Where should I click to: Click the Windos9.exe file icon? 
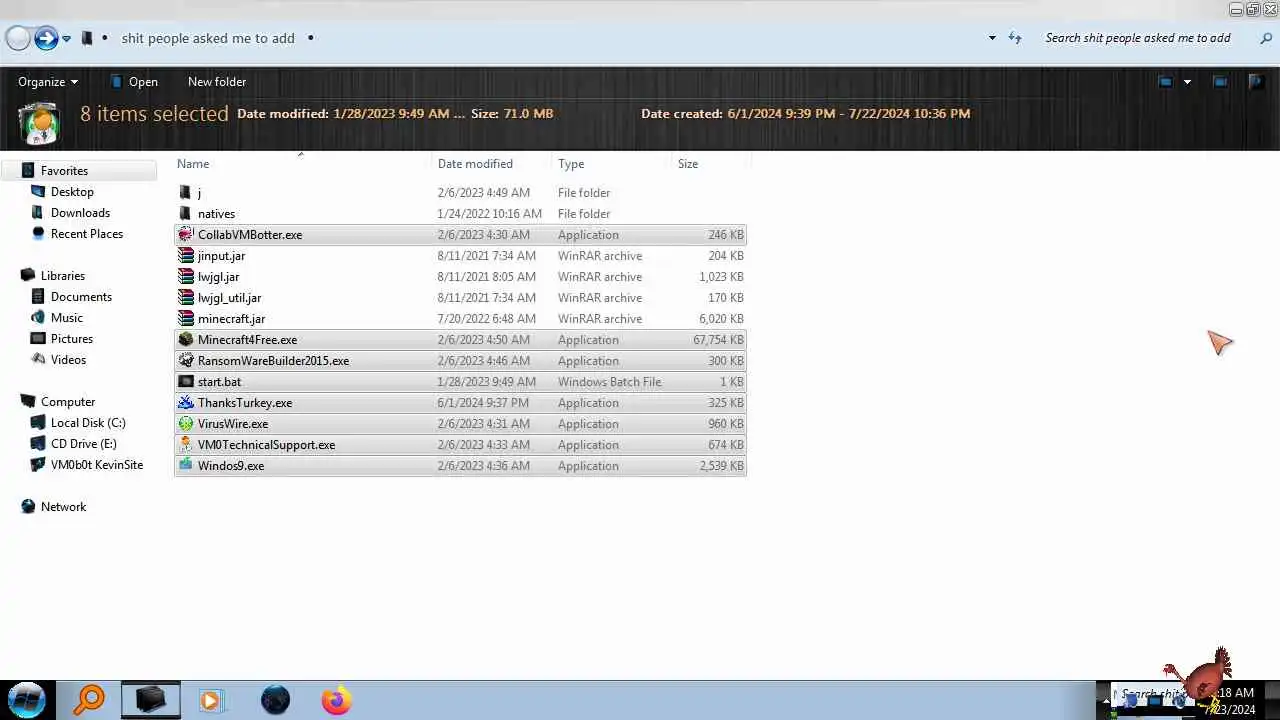[x=185, y=466]
